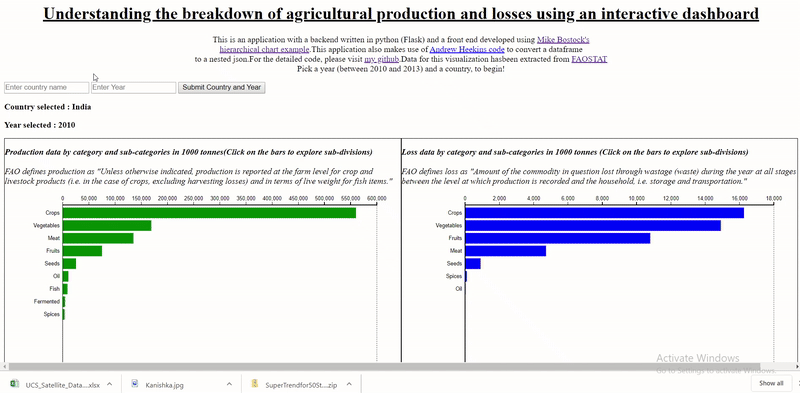The image size is (800, 393).
Task: Click the Oil label in loss chart
Action: tap(459, 289)
